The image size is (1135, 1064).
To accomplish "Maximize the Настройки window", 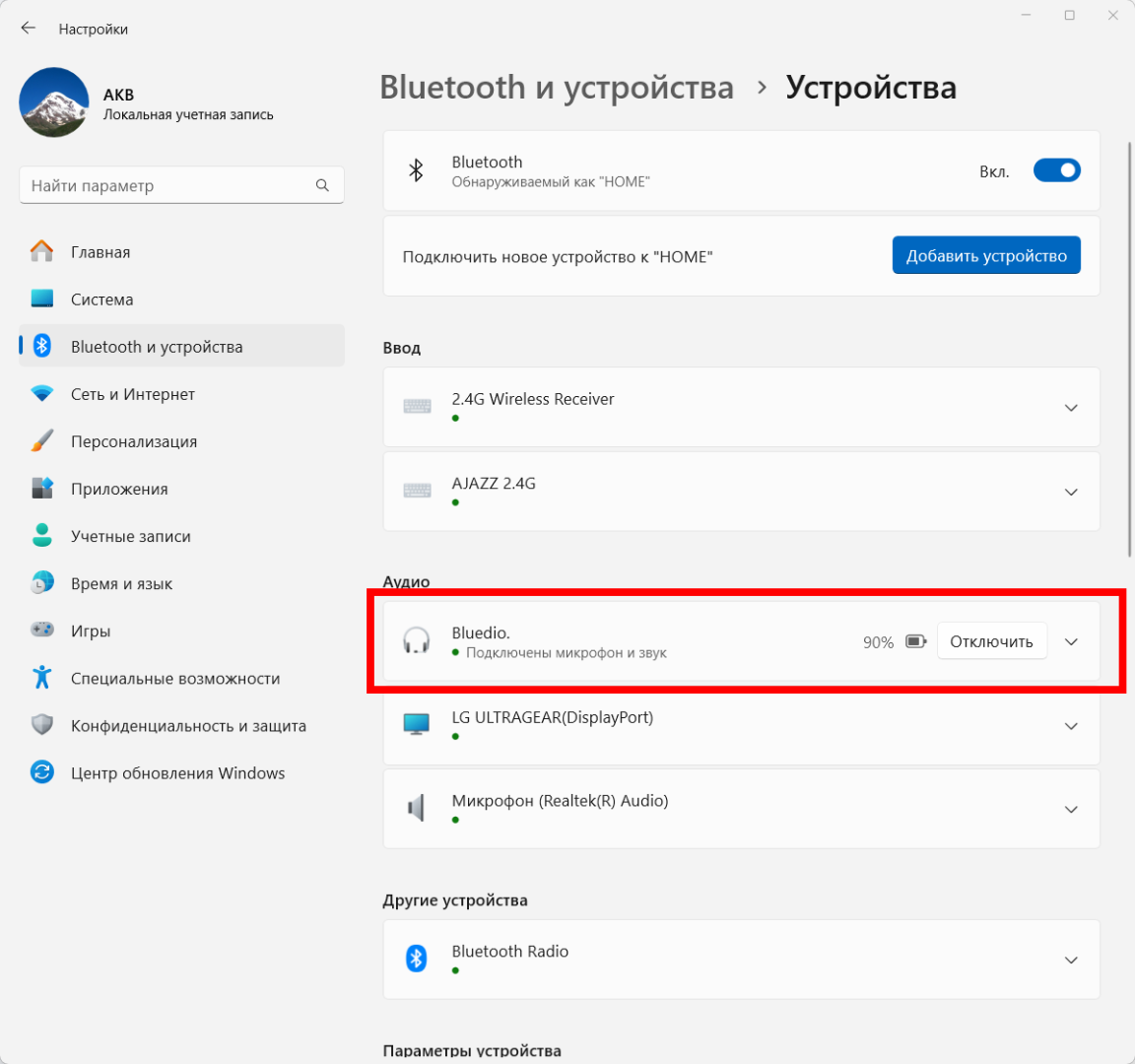I will (1069, 15).
